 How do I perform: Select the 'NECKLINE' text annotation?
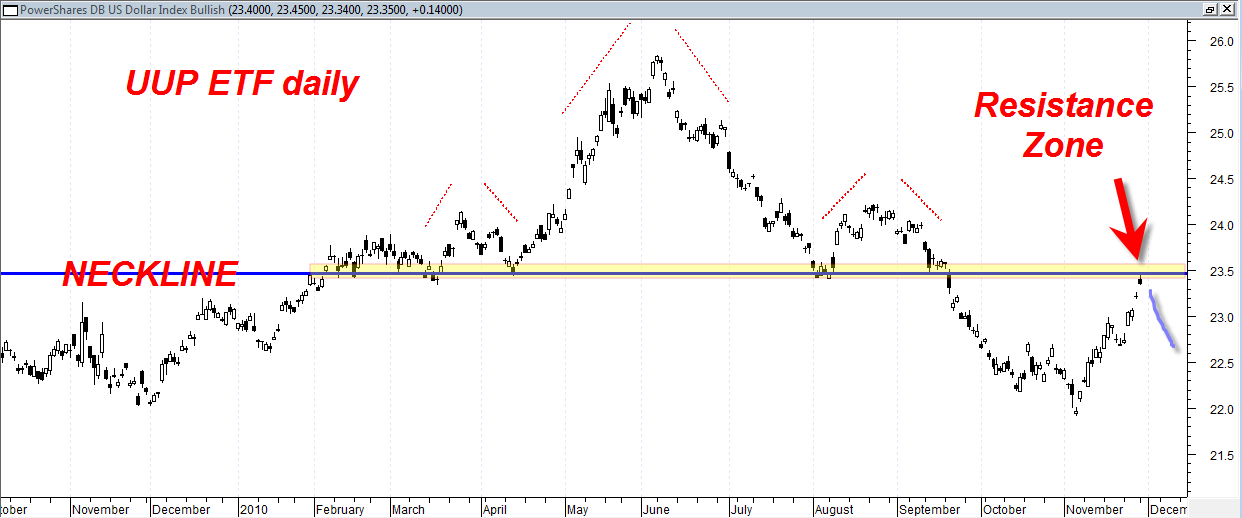click(x=150, y=273)
